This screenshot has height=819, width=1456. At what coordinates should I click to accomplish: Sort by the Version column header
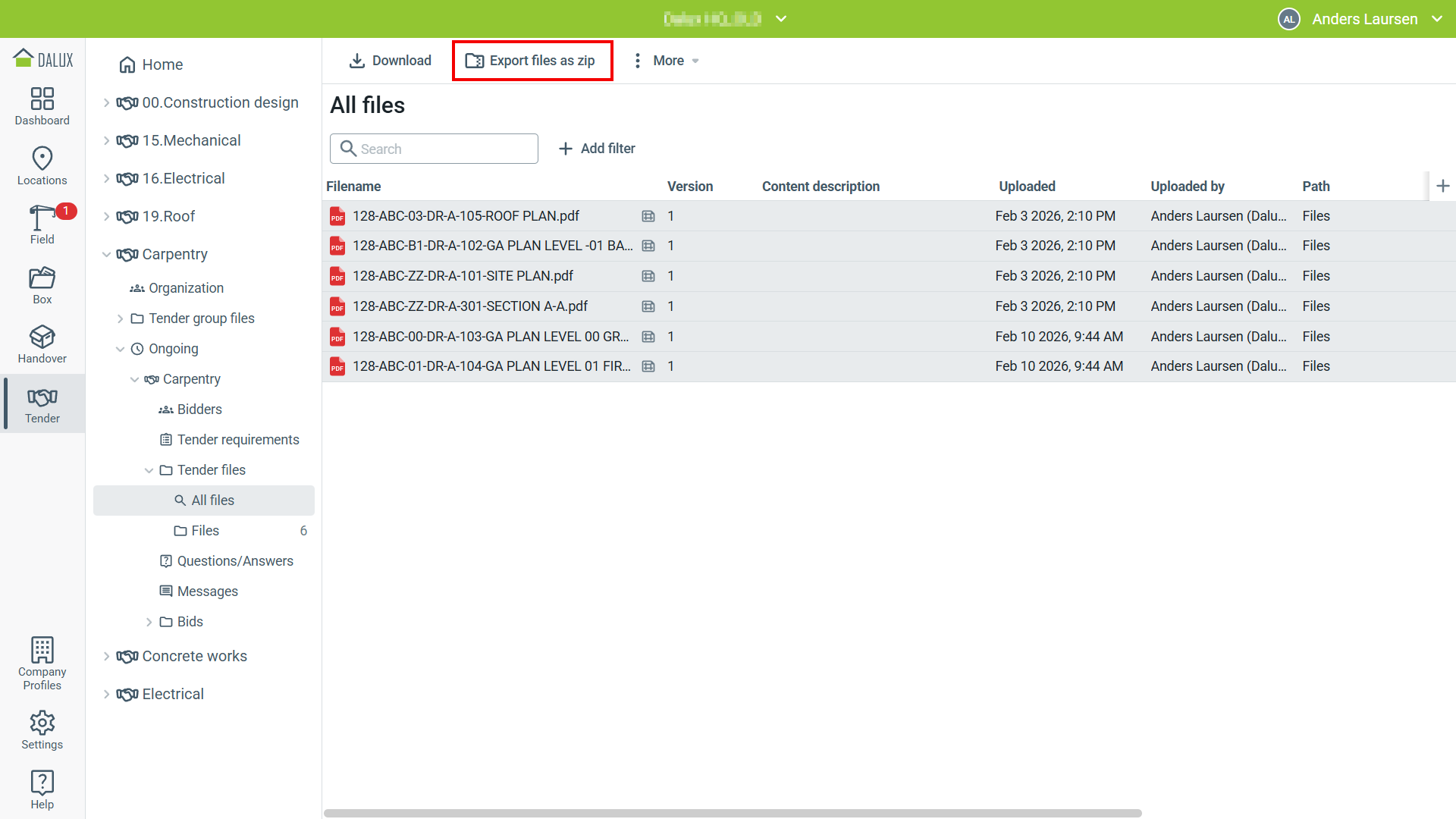tap(690, 187)
